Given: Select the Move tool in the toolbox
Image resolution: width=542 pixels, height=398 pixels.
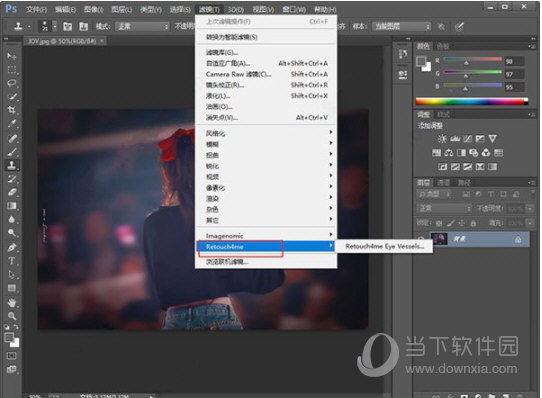Looking at the screenshot, I should pyautogui.click(x=12, y=56).
